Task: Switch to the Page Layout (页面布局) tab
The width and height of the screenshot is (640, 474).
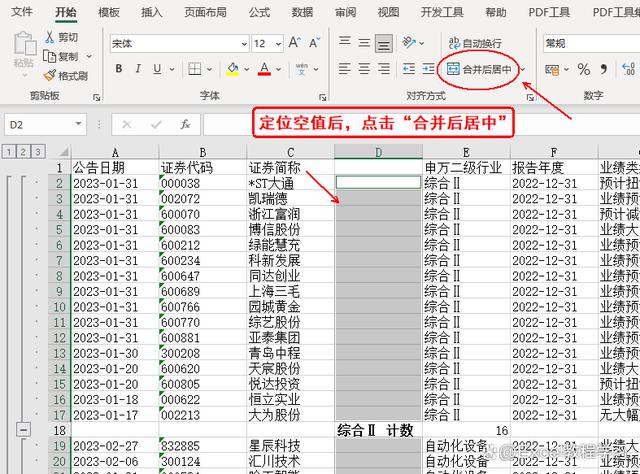Action: [205, 12]
